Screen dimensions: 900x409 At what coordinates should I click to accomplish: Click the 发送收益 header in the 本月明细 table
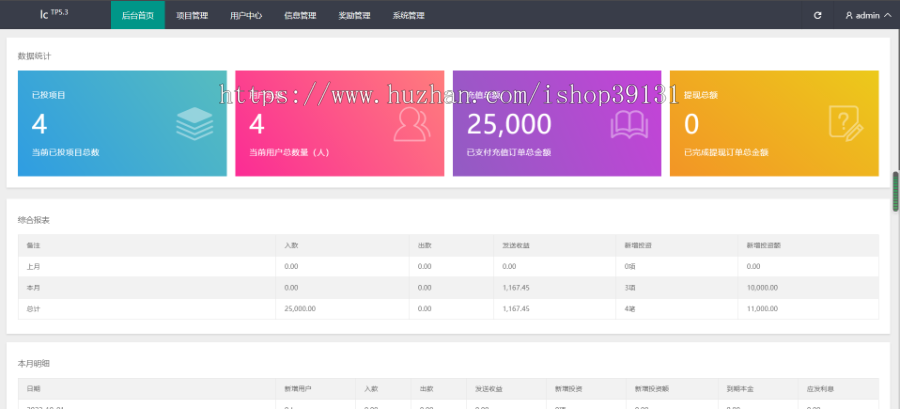click(x=489, y=389)
